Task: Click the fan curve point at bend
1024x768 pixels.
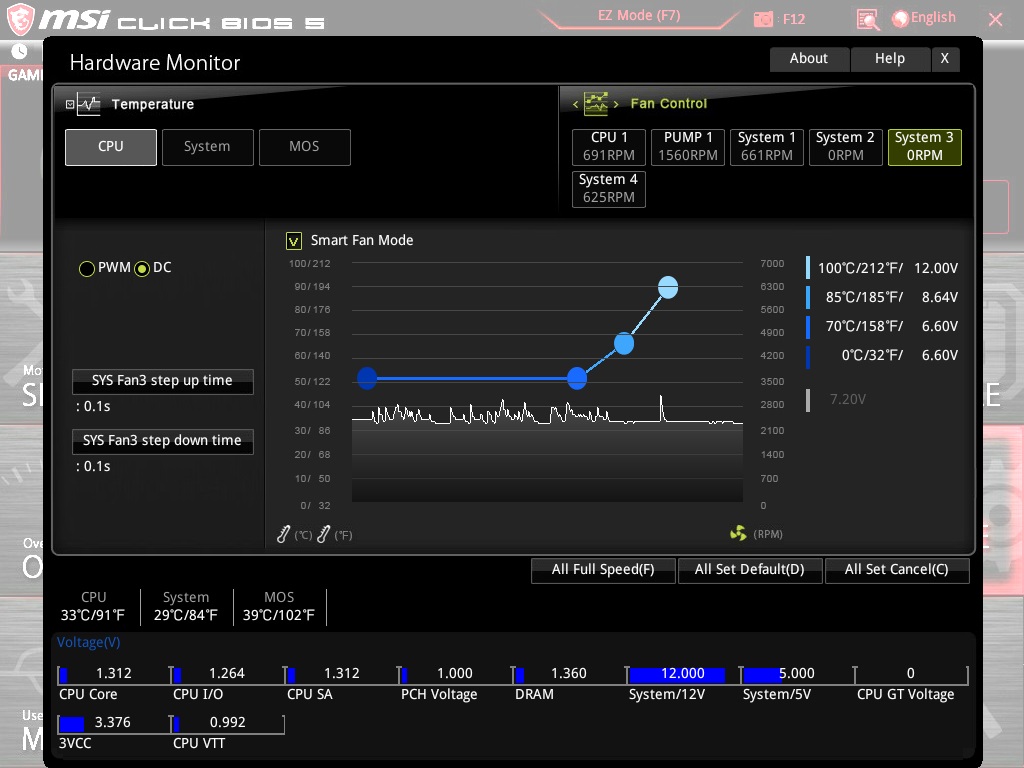Action: pyautogui.click(x=577, y=378)
